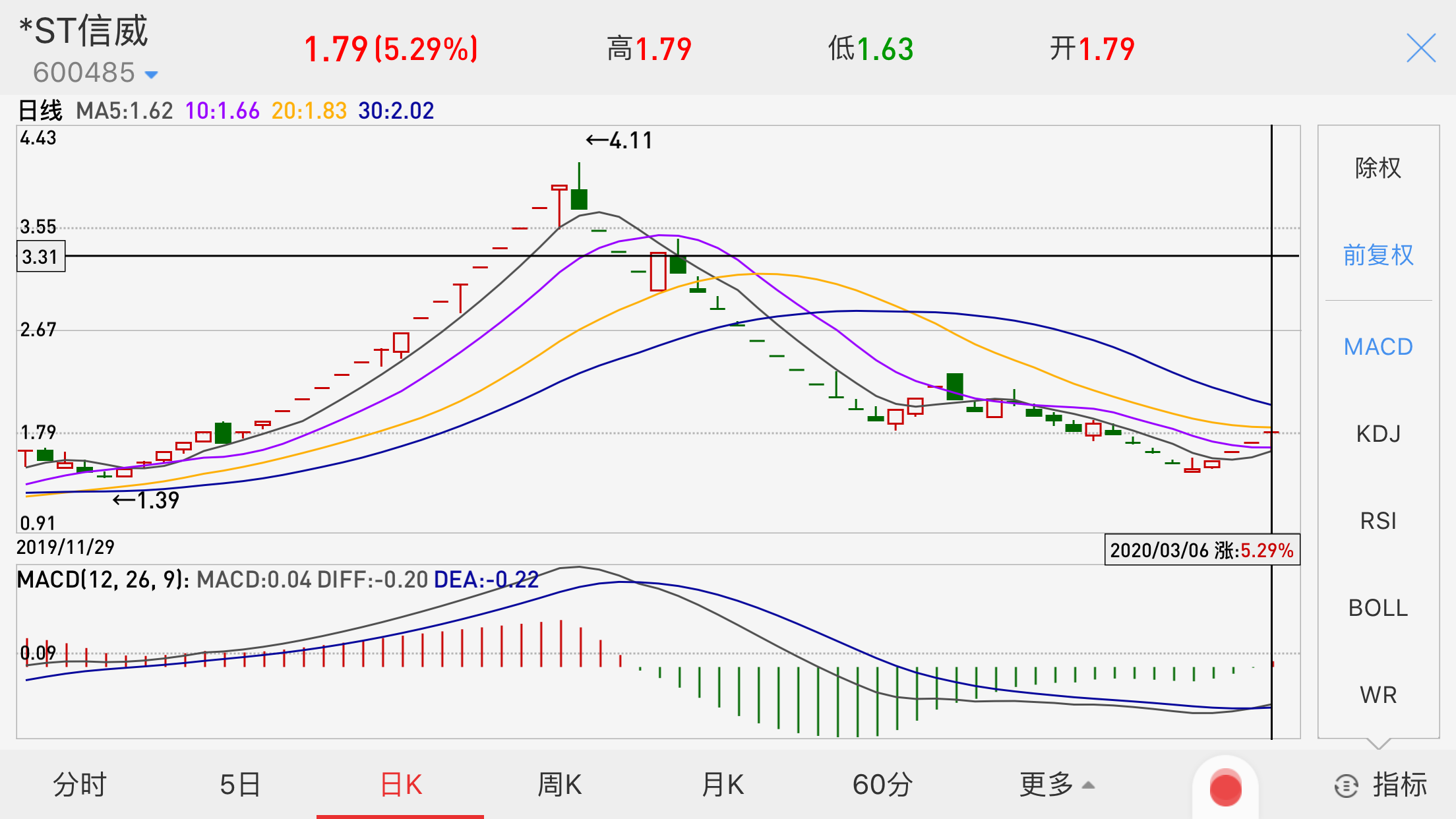
Task: Select the WR indicator
Action: (x=1378, y=695)
